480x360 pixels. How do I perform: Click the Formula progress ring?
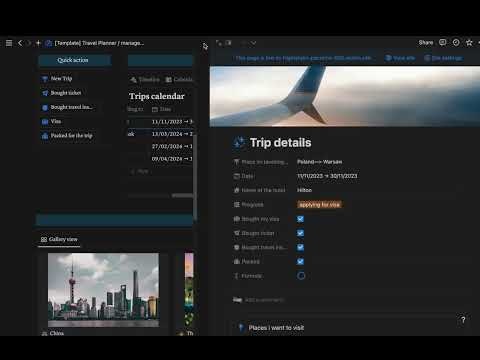click(x=301, y=276)
